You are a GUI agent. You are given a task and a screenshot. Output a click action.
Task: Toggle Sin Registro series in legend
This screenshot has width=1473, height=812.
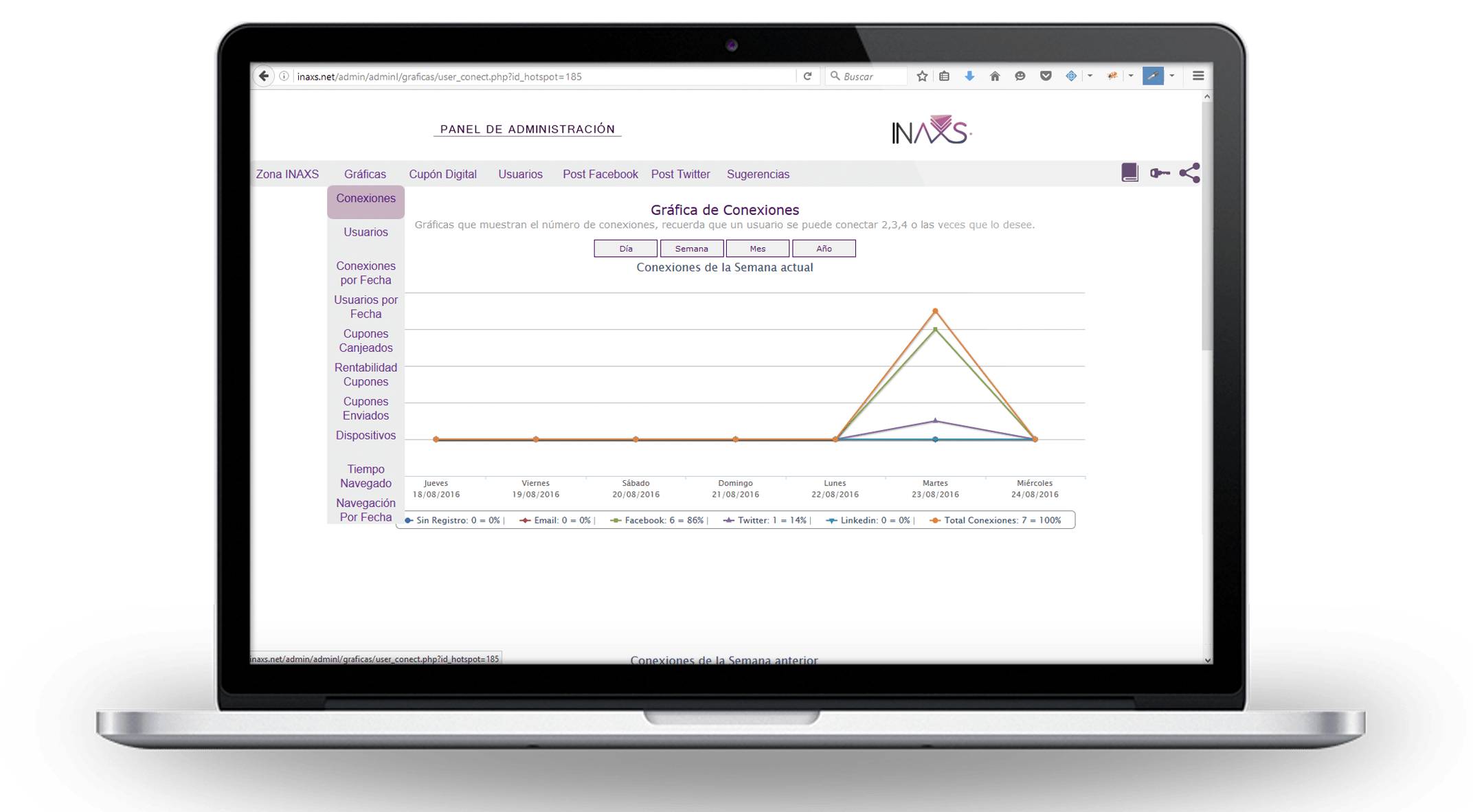[x=454, y=521]
